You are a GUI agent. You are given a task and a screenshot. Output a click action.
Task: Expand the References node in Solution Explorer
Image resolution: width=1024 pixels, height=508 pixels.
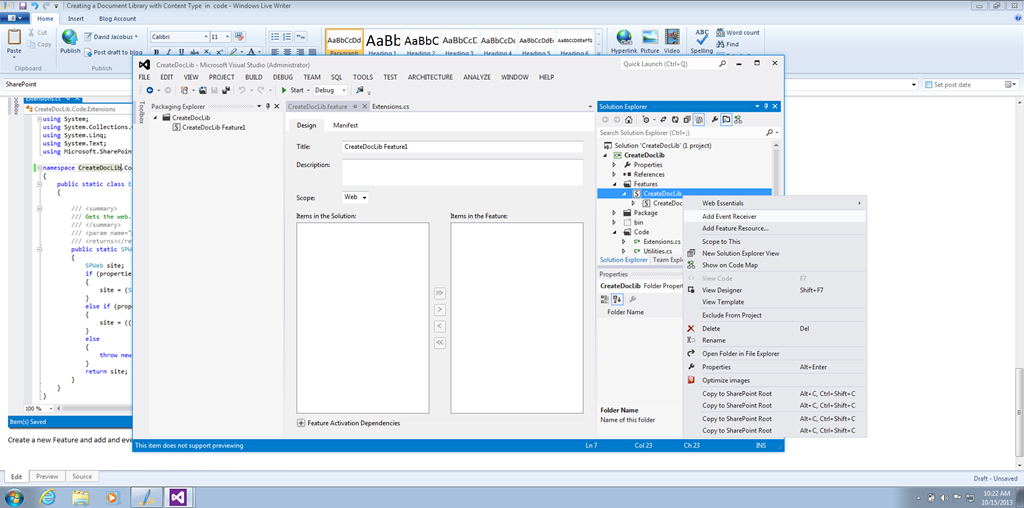pyautogui.click(x=614, y=174)
